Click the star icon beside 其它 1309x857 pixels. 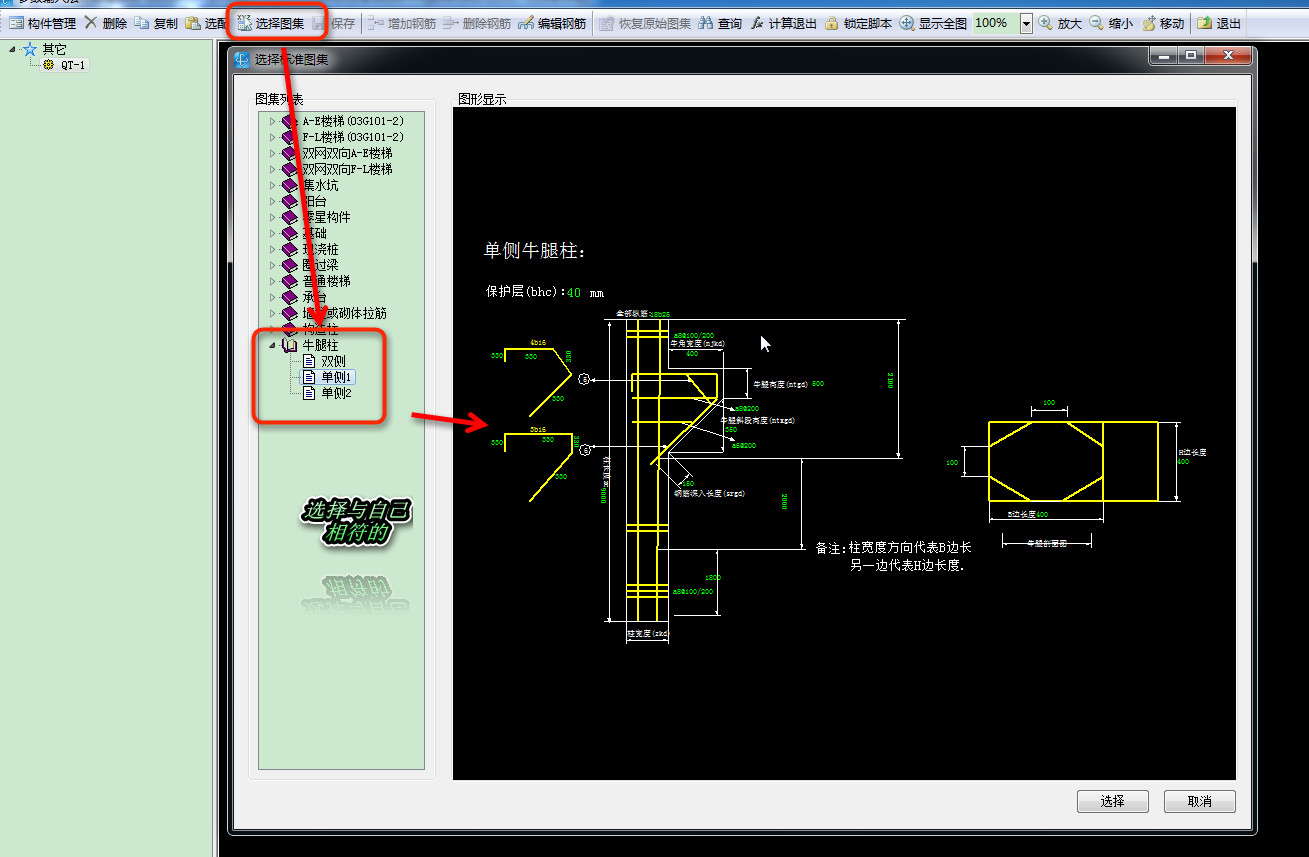pyautogui.click(x=30, y=49)
